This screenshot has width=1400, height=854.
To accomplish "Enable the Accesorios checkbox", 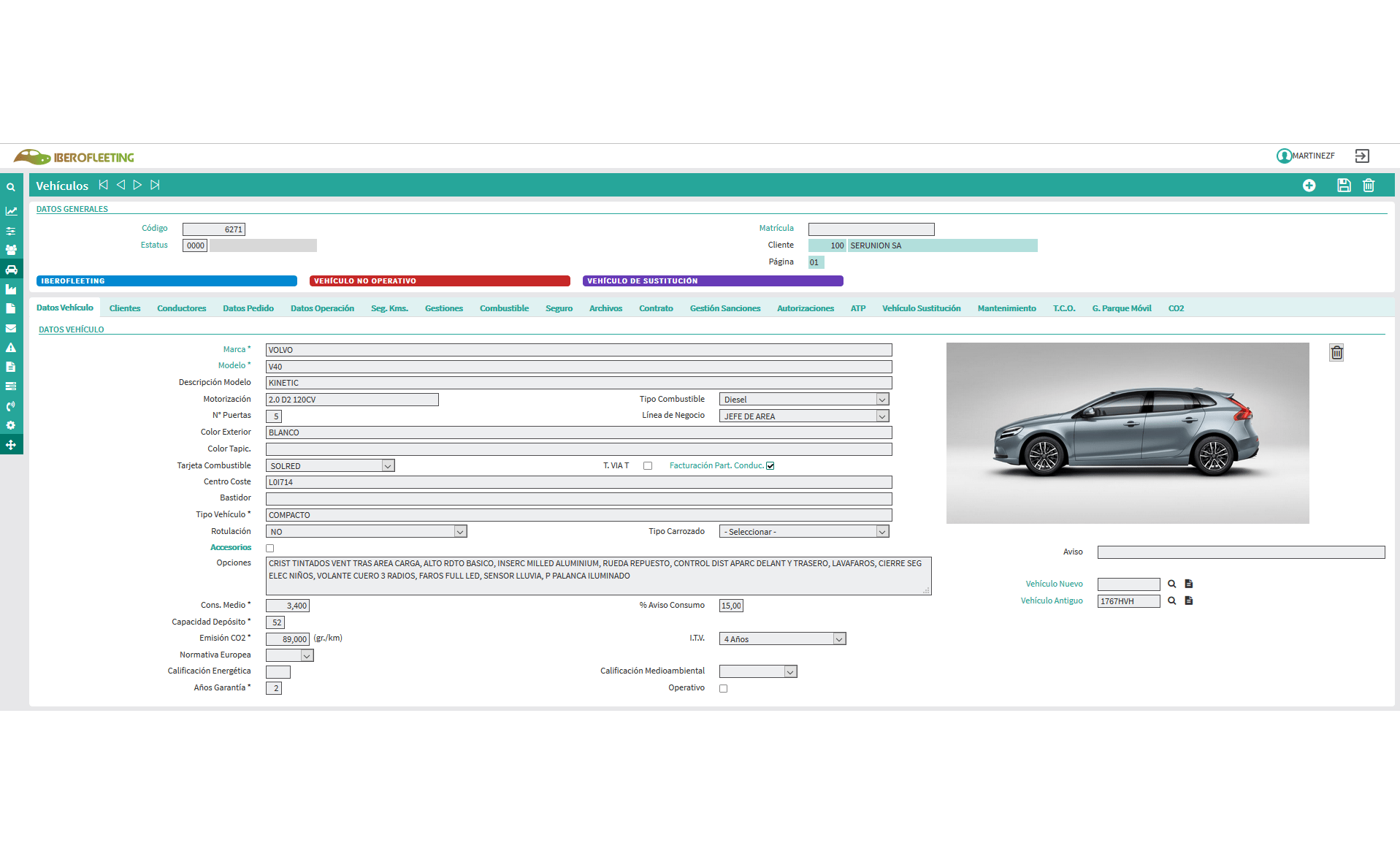I will [x=270, y=549].
